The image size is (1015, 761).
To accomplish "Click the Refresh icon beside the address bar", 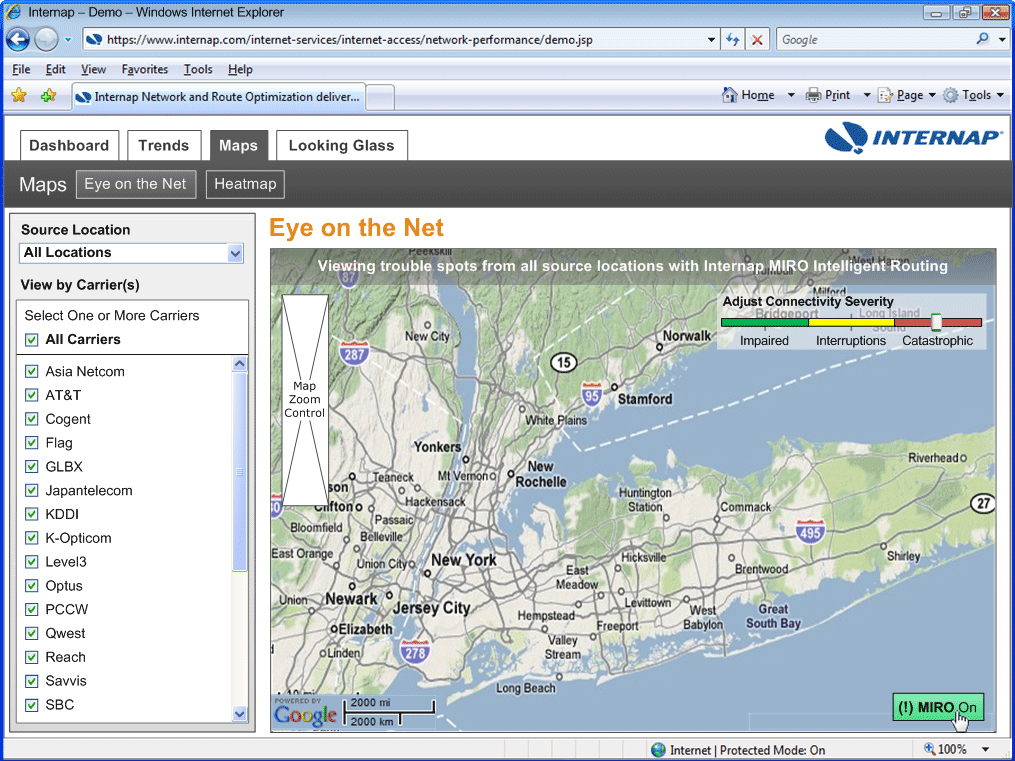I will [x=733, y=39].
